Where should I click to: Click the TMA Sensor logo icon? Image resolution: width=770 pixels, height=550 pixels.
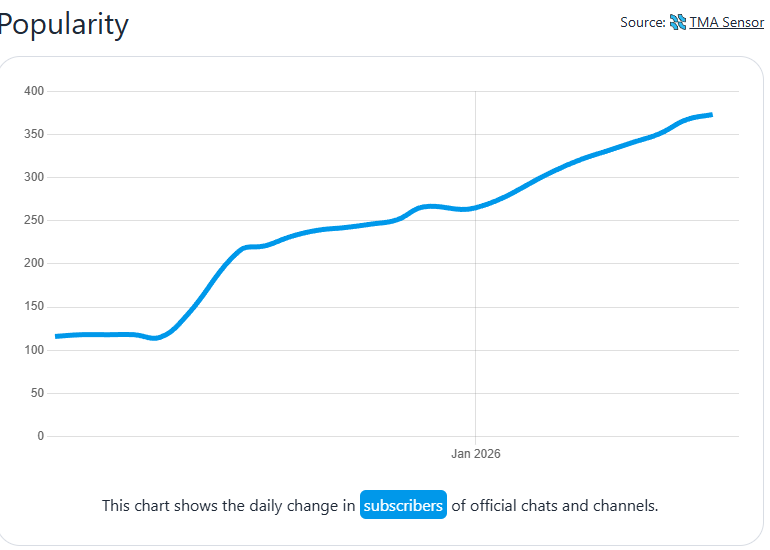pyautogui.click(x=678, y=22)
